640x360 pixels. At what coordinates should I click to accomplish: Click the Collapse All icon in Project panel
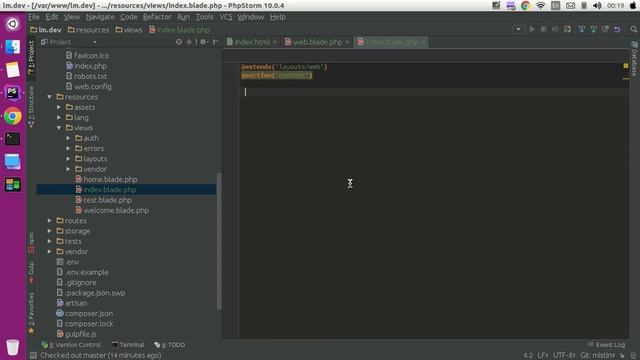tap(189, 42)
